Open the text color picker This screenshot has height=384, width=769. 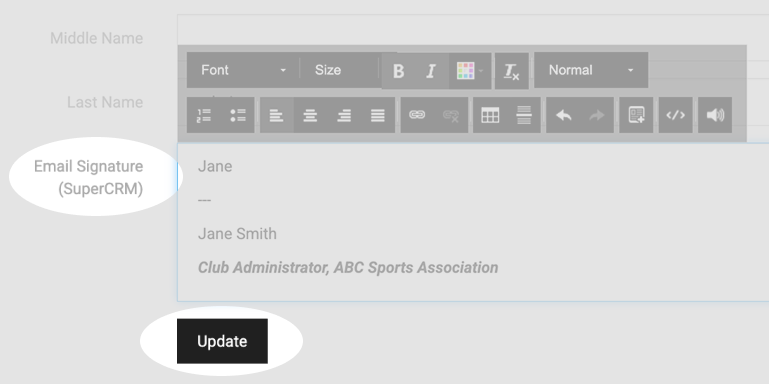[470, 71]
